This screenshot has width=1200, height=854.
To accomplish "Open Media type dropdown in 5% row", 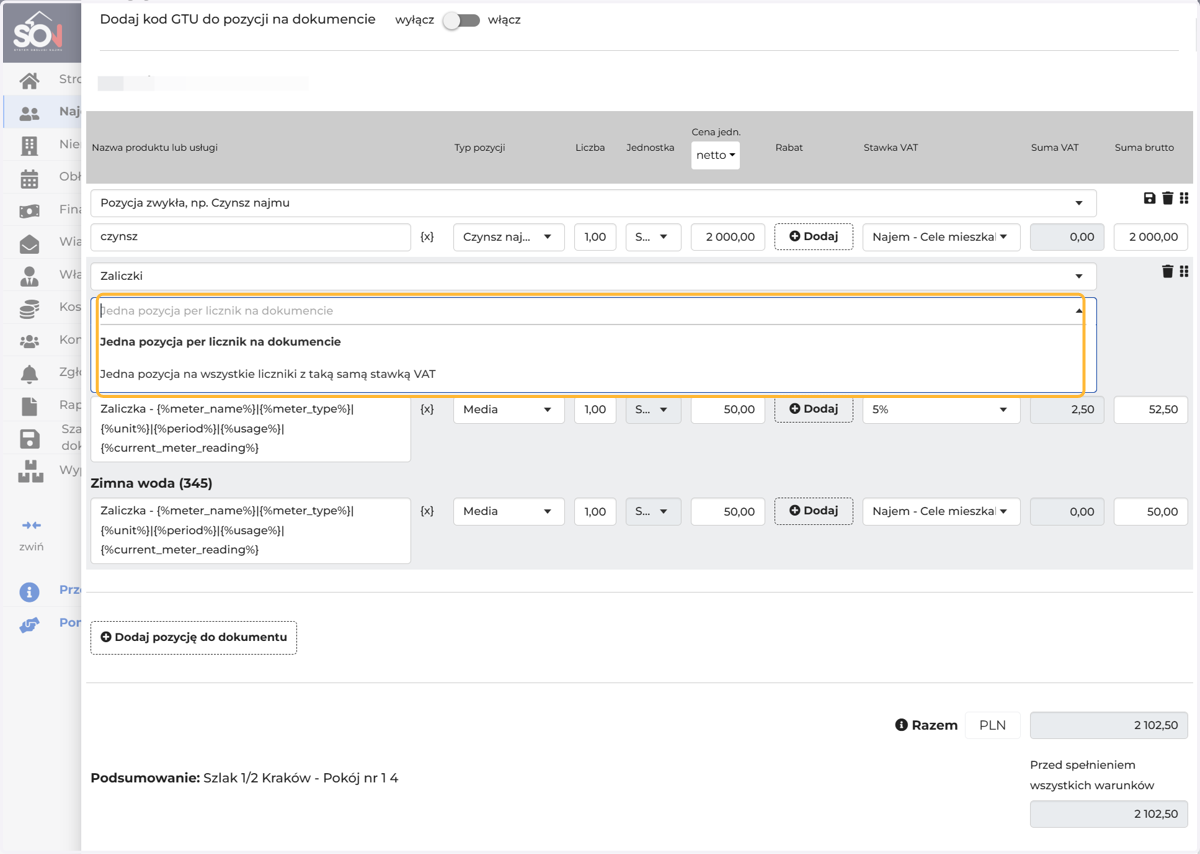I will click(508, 409).
